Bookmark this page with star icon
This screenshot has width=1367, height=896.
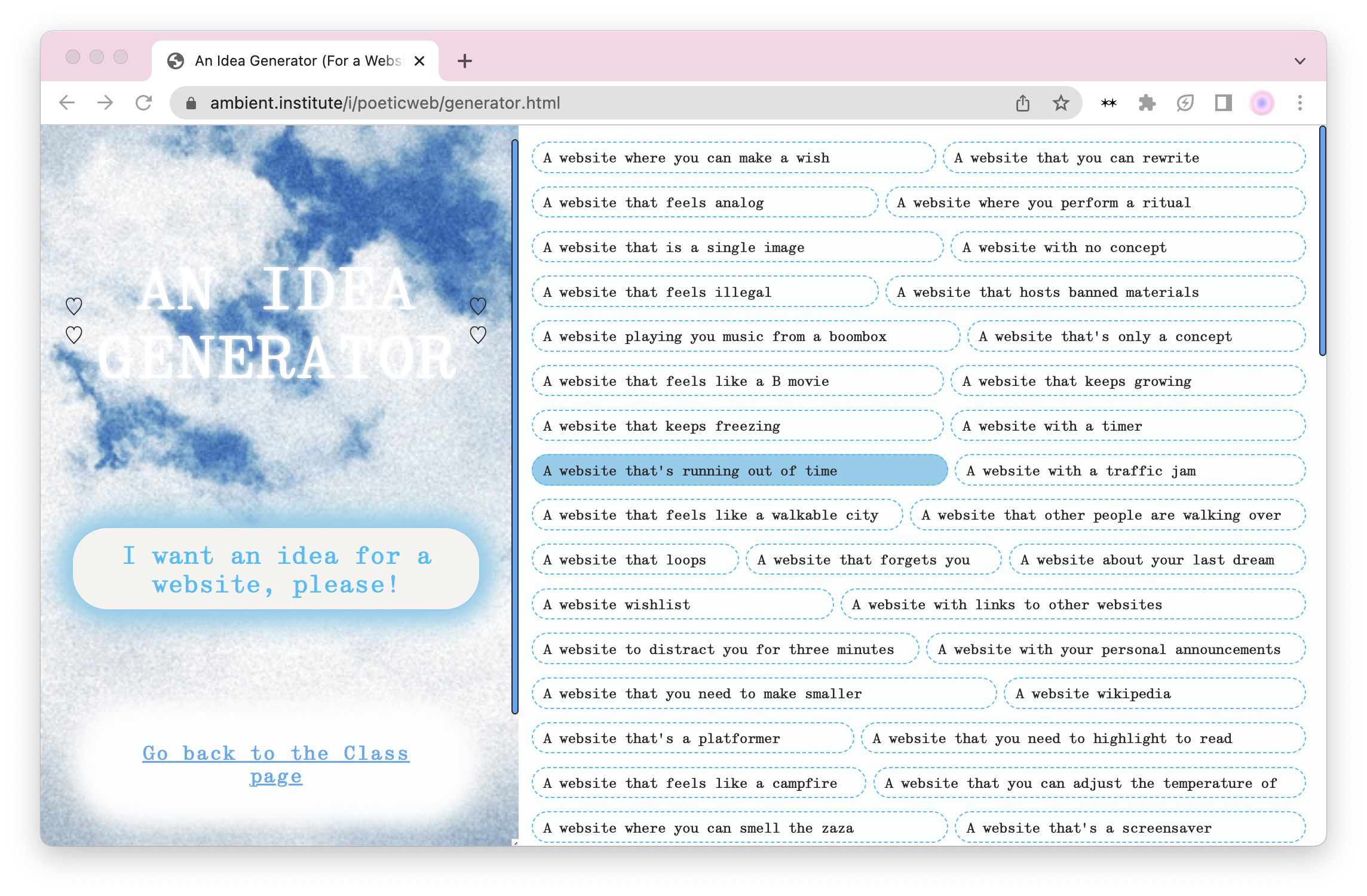point(1061,103)
